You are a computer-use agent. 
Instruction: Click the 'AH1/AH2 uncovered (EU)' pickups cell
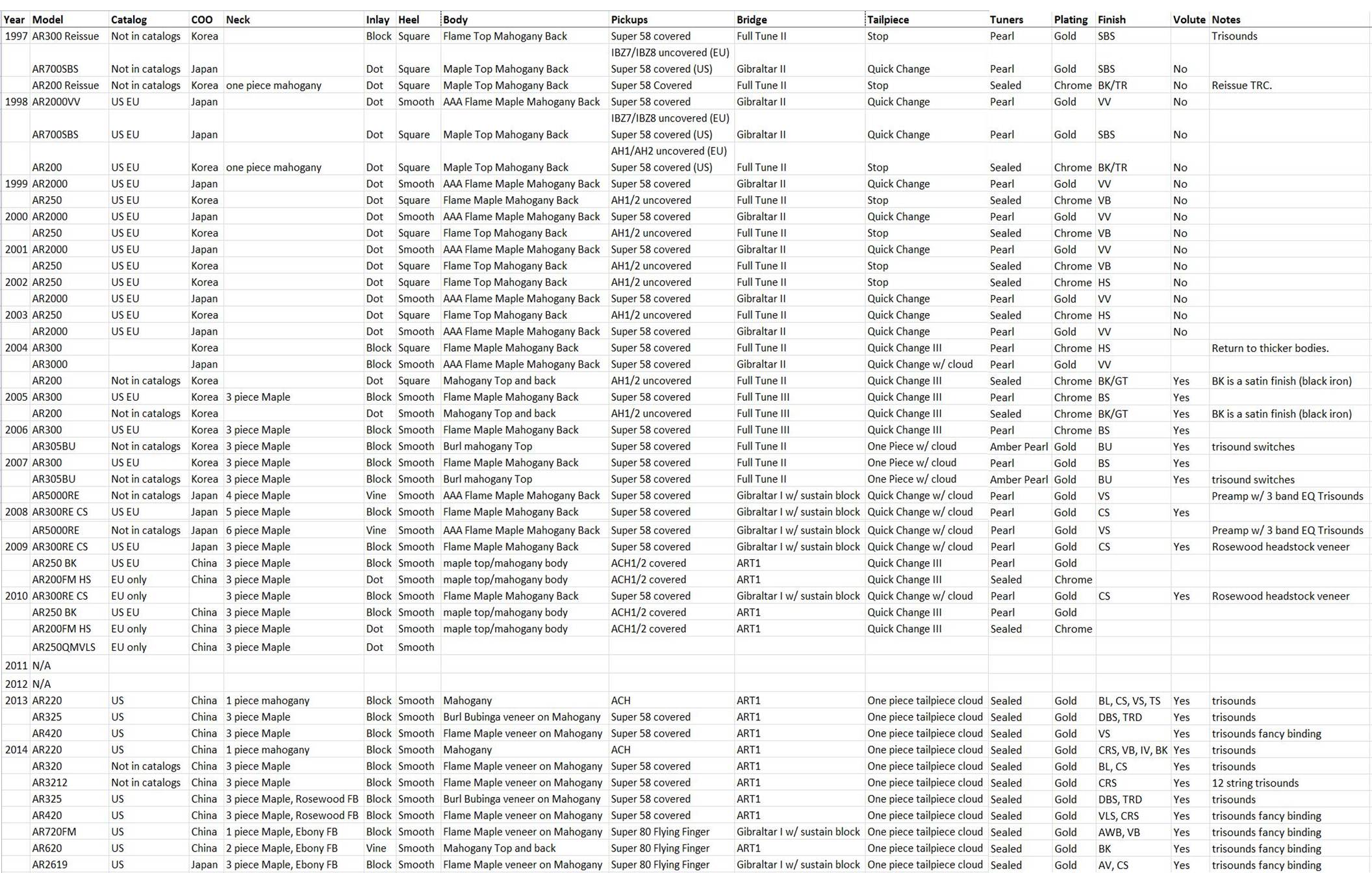[x=668, y=151]
